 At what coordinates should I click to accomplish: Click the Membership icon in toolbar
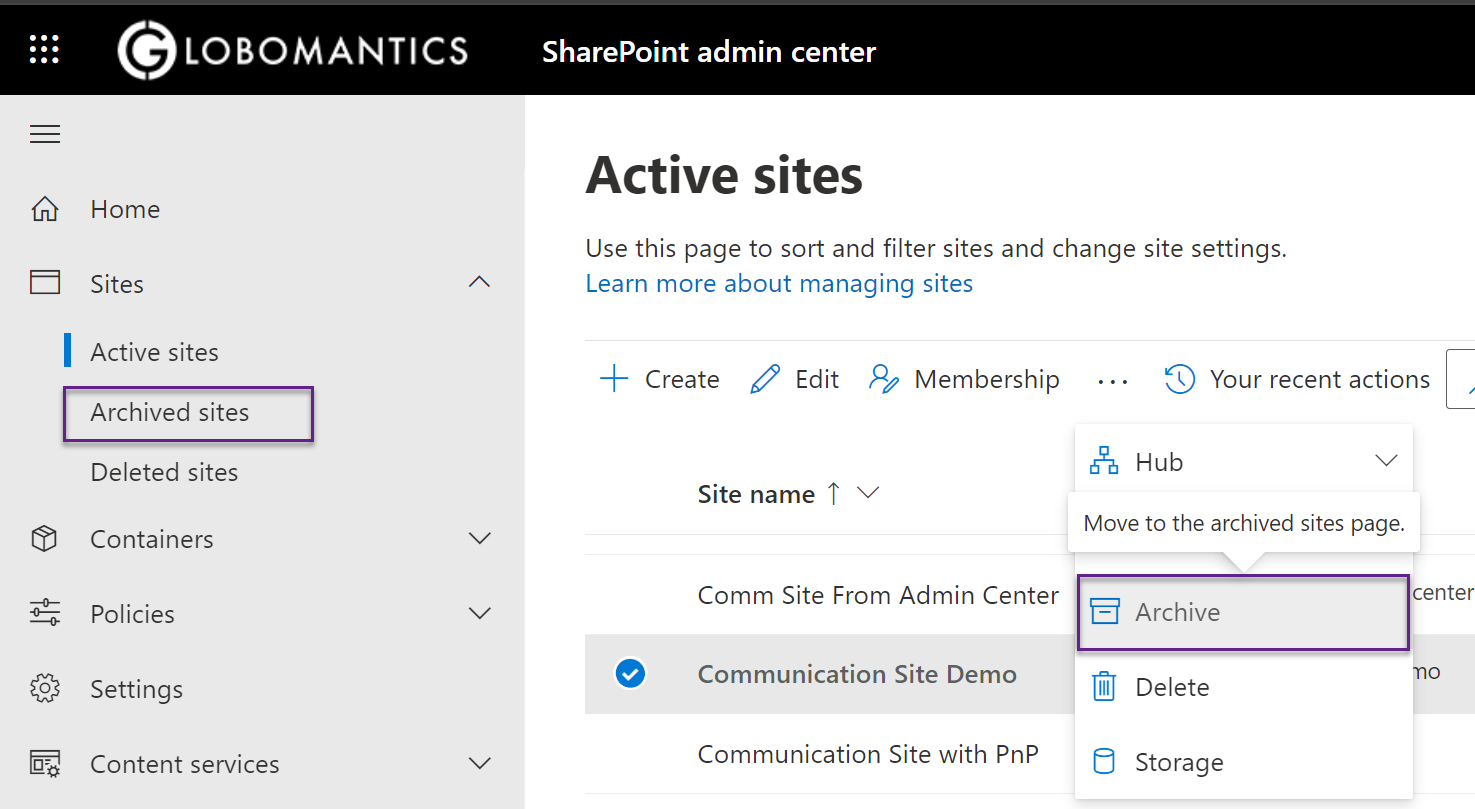[x=884, y=378]
